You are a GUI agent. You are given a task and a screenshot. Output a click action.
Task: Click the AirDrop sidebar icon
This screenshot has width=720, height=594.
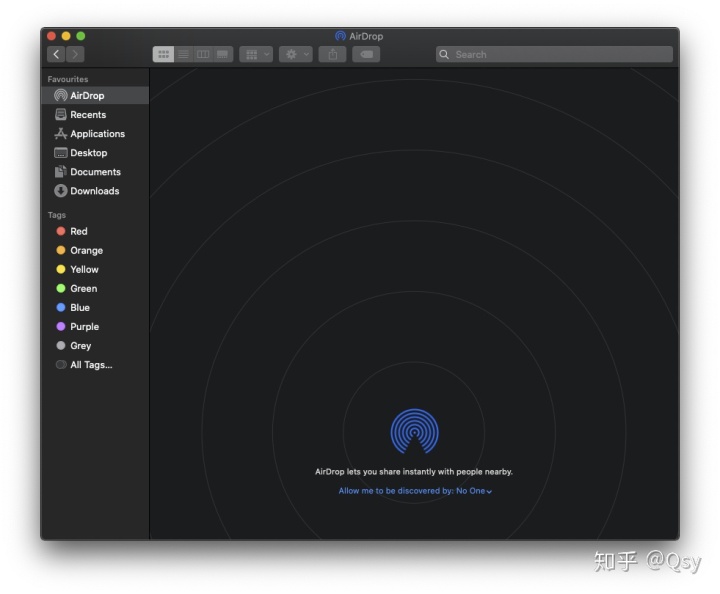click(61, 95)
